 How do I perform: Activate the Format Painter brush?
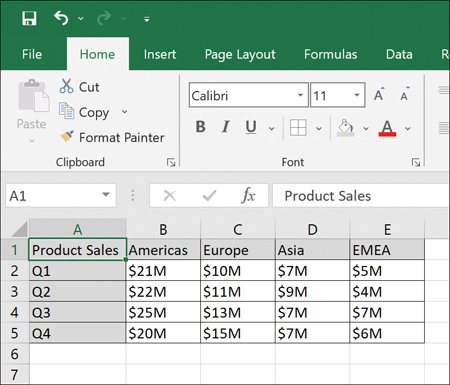(112, 137)
